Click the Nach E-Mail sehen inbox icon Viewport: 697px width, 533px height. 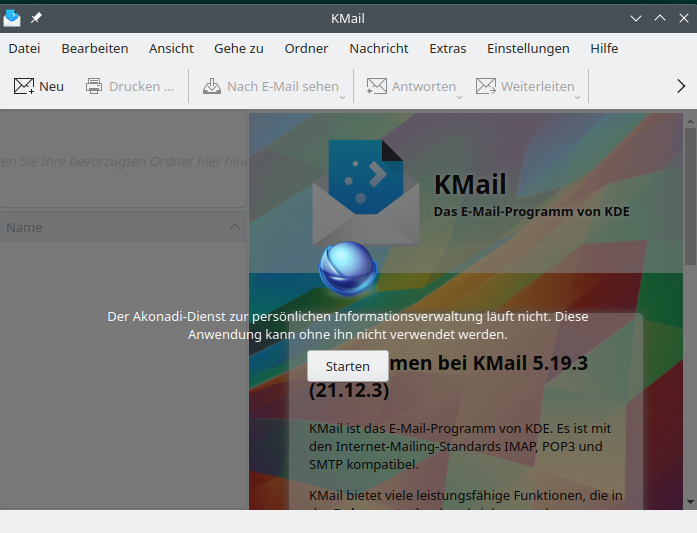212,86
